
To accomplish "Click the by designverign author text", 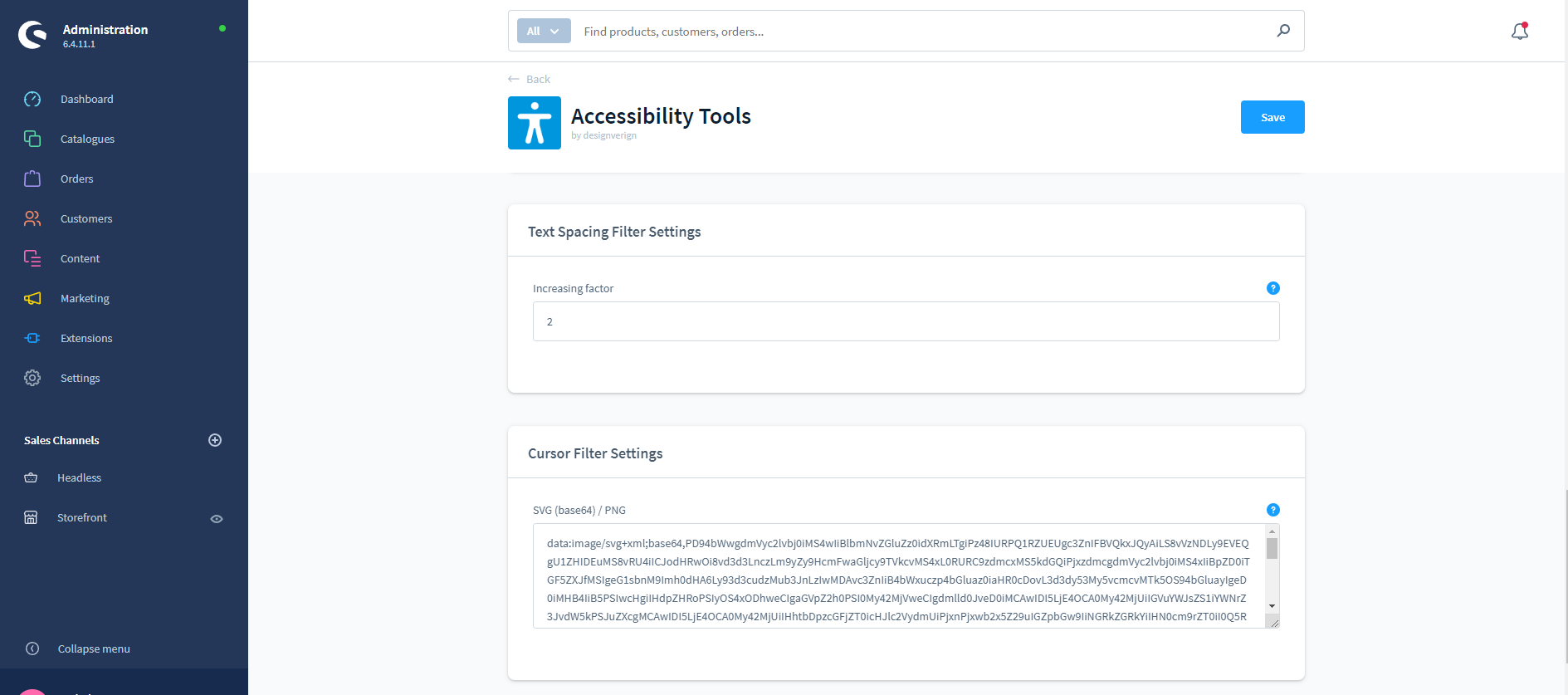I will pyautogui.click(x=603, y=135).
